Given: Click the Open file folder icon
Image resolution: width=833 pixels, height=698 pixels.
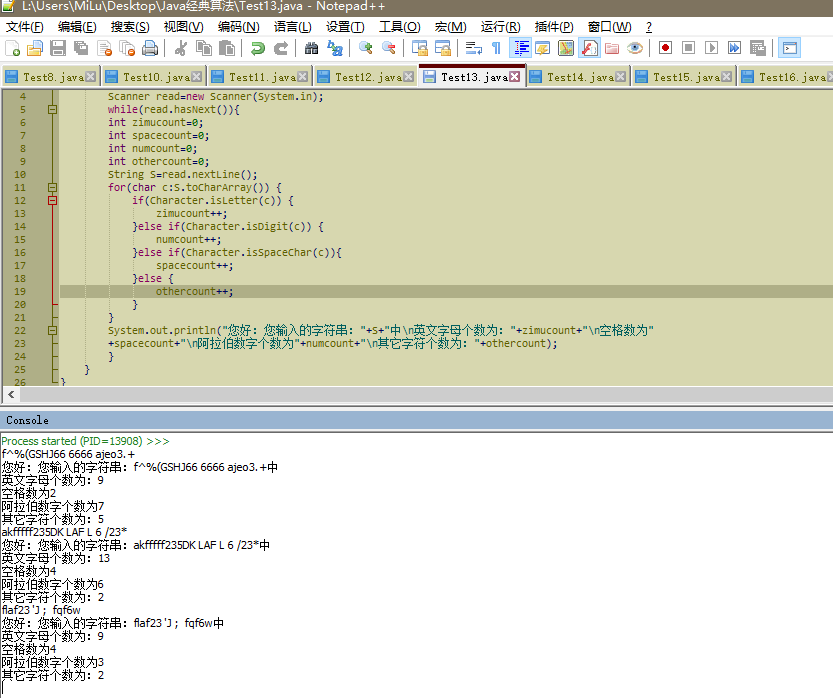Looking at the screenshot, I should pyautogui.click(x=35, y=48).
